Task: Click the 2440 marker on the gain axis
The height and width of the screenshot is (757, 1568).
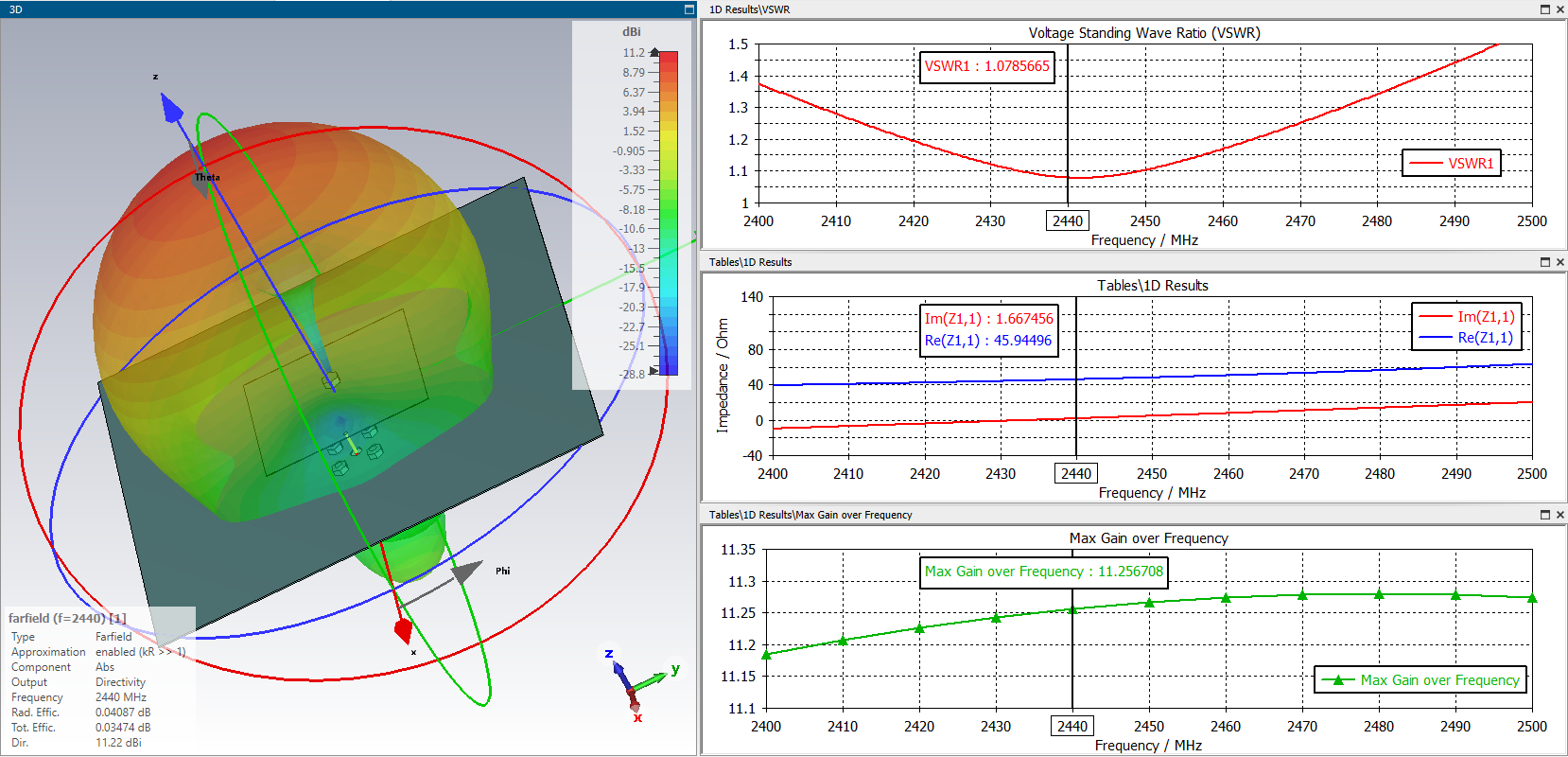Action: (x=1072, y=726)
